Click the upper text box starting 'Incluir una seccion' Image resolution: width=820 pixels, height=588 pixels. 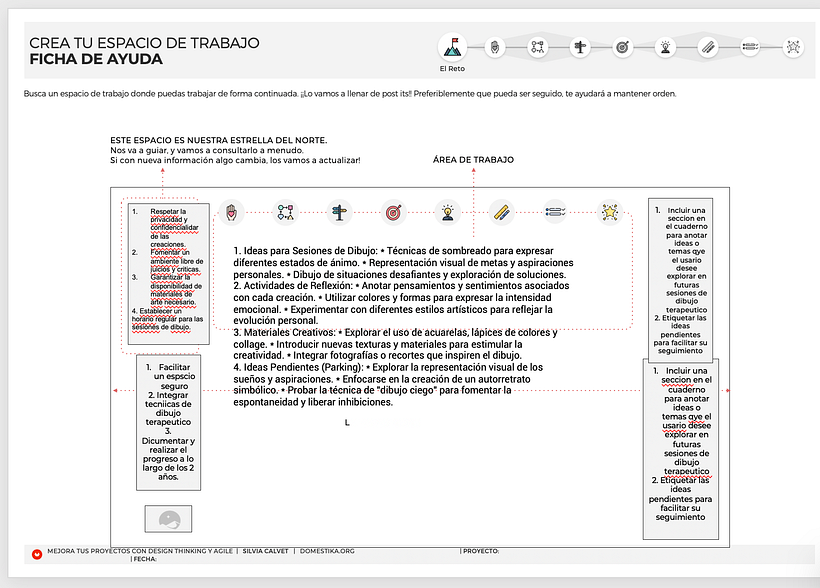pos(680,280)
